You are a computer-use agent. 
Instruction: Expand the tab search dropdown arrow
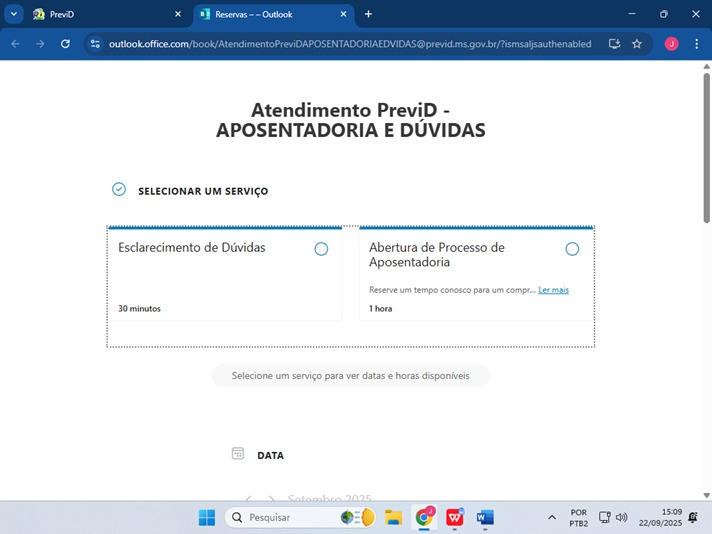(x=14, y=14)
